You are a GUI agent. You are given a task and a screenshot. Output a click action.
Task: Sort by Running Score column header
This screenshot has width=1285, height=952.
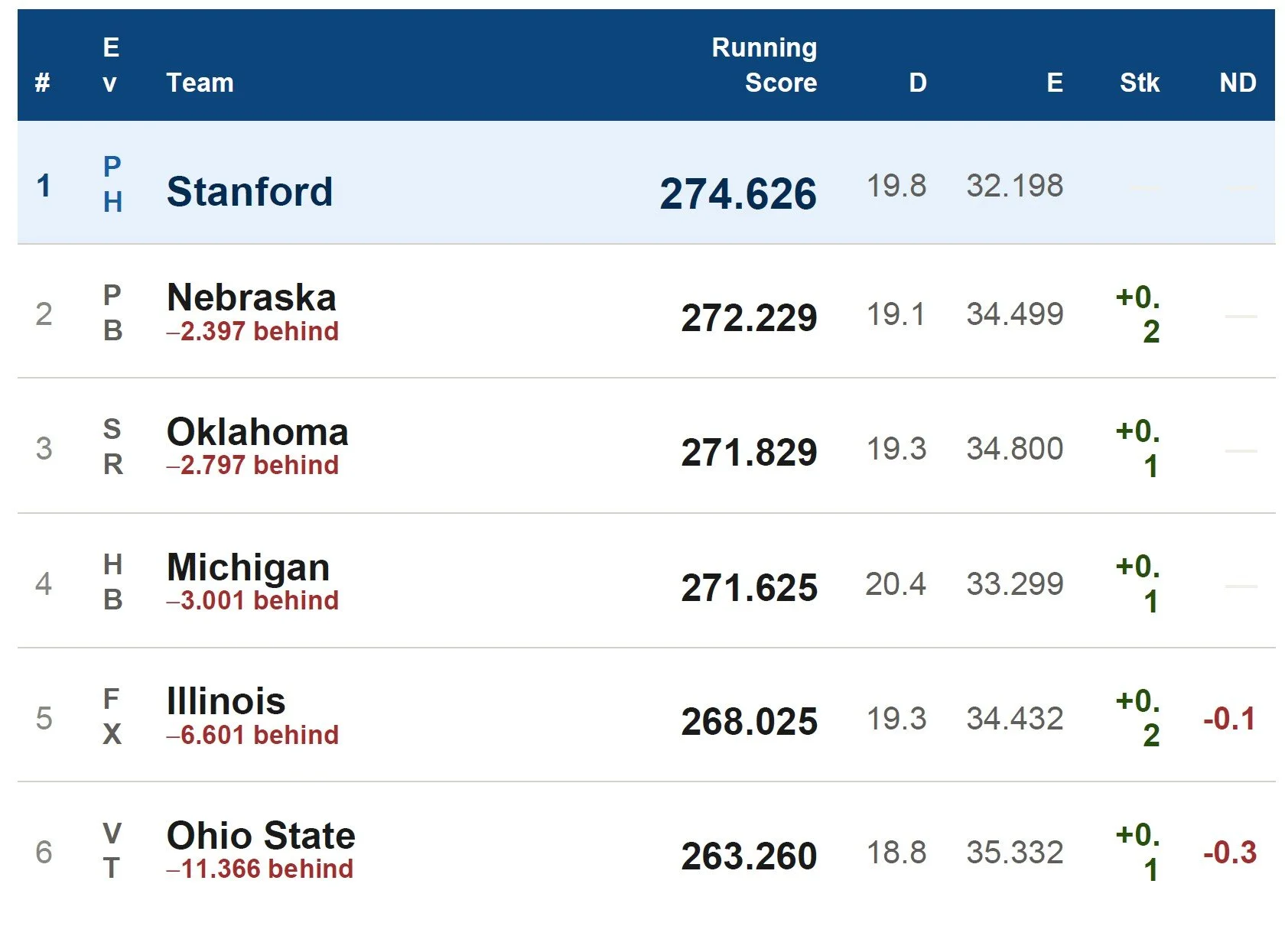click(764, 65)
